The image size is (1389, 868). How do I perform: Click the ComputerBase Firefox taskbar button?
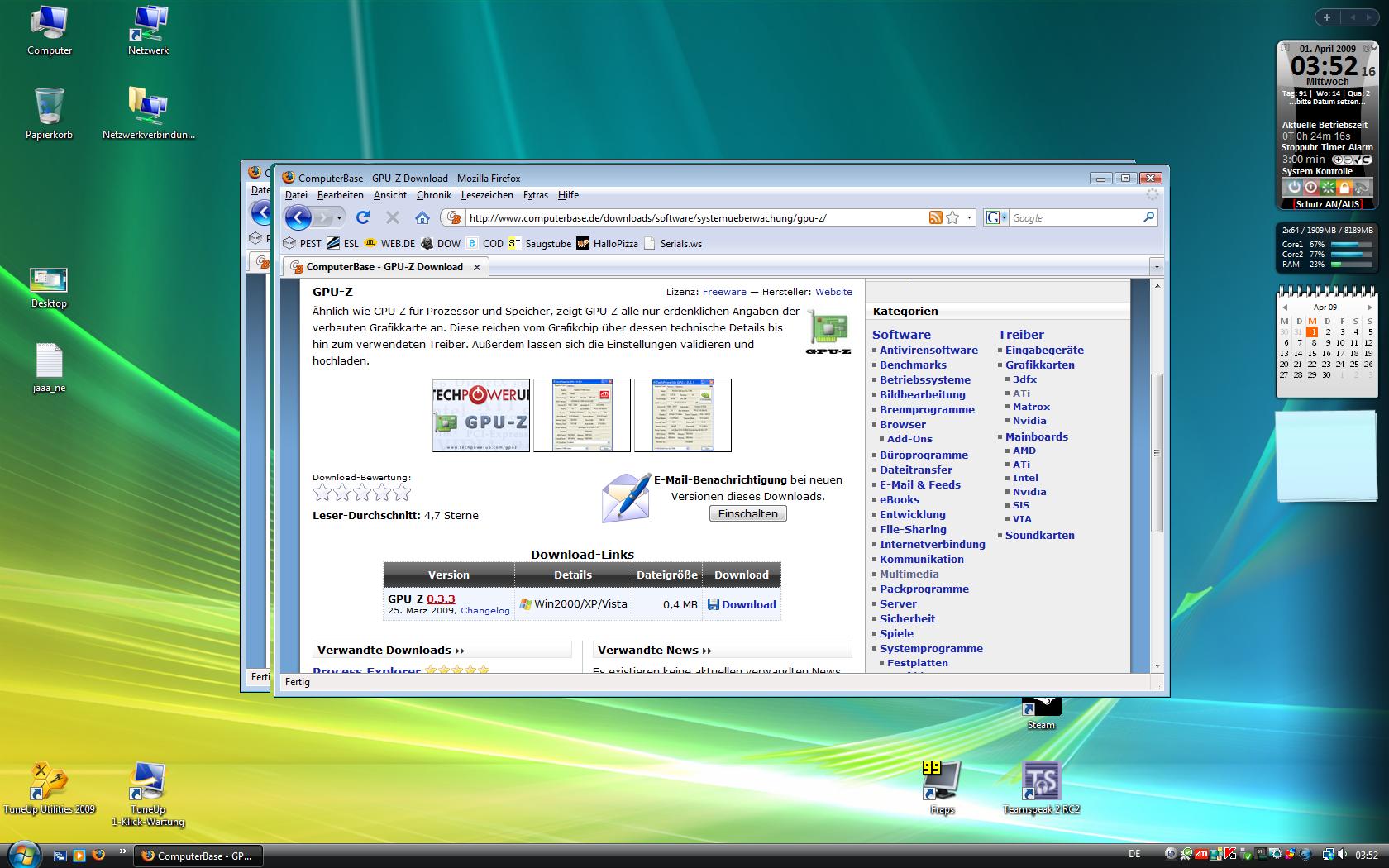(198, 856)
